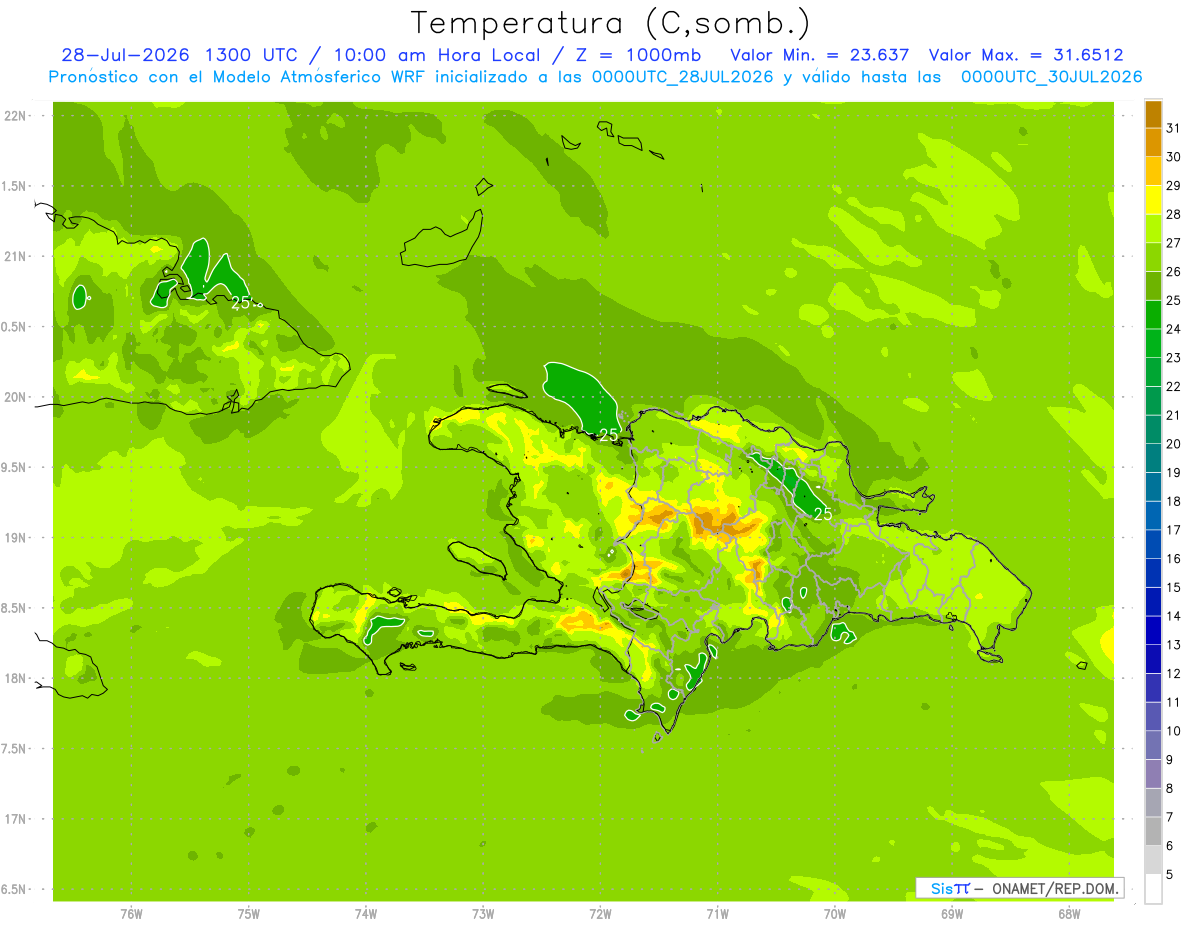Click the '25' contour label in eastern Cuba
The width and height of the screenshot is (1200, 927).
pos(241,302)
